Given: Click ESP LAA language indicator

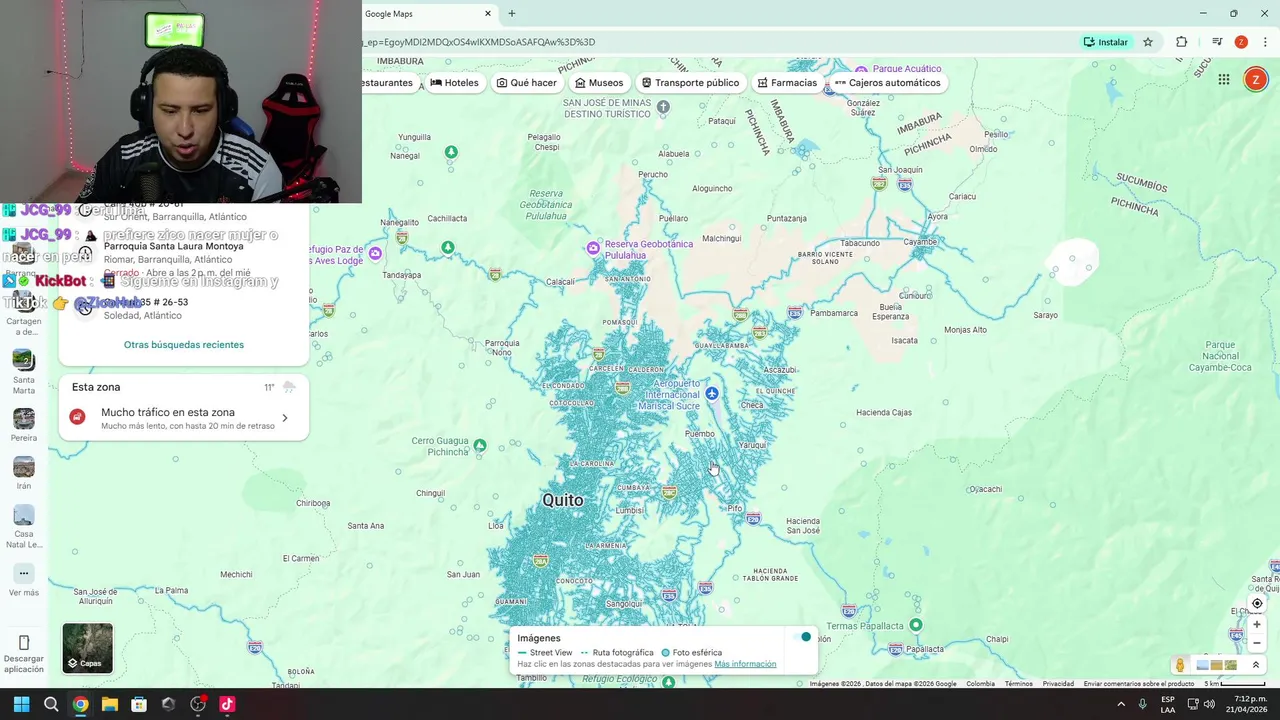Looking at the screenshot, I should (x=1168, y=704).
